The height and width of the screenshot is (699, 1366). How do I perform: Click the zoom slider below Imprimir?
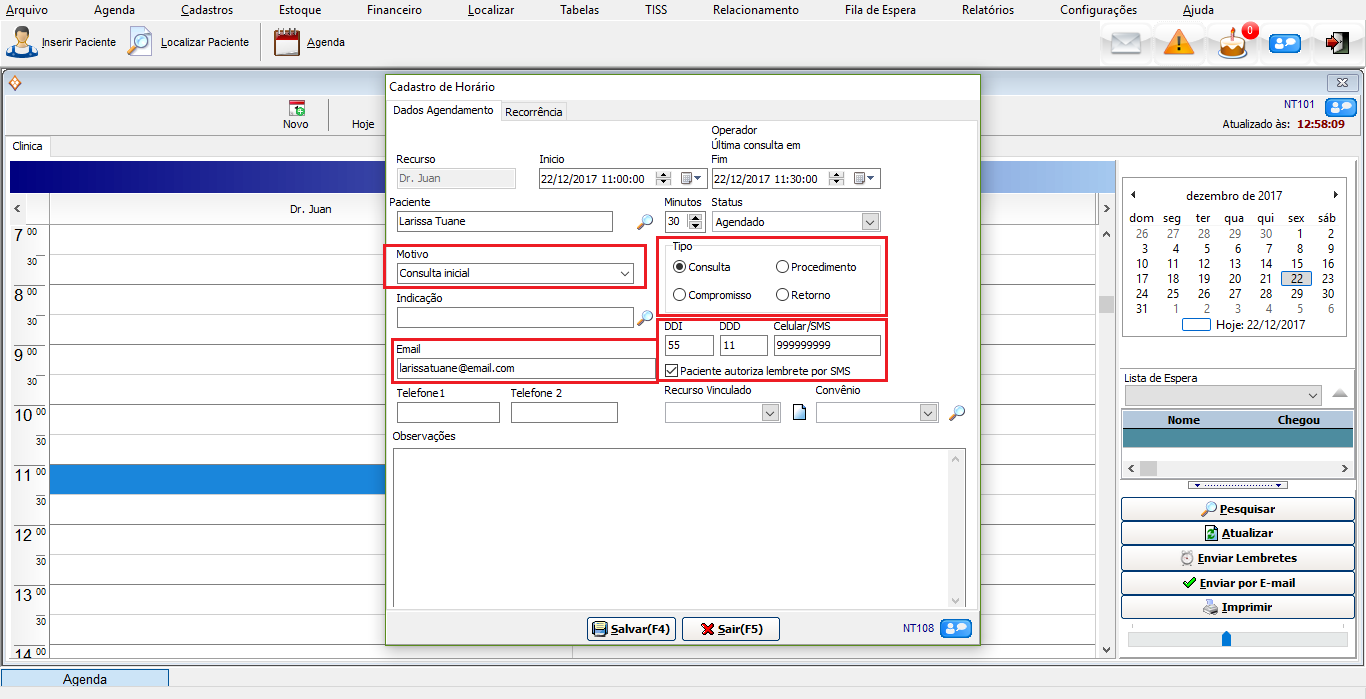[1226, 639]
